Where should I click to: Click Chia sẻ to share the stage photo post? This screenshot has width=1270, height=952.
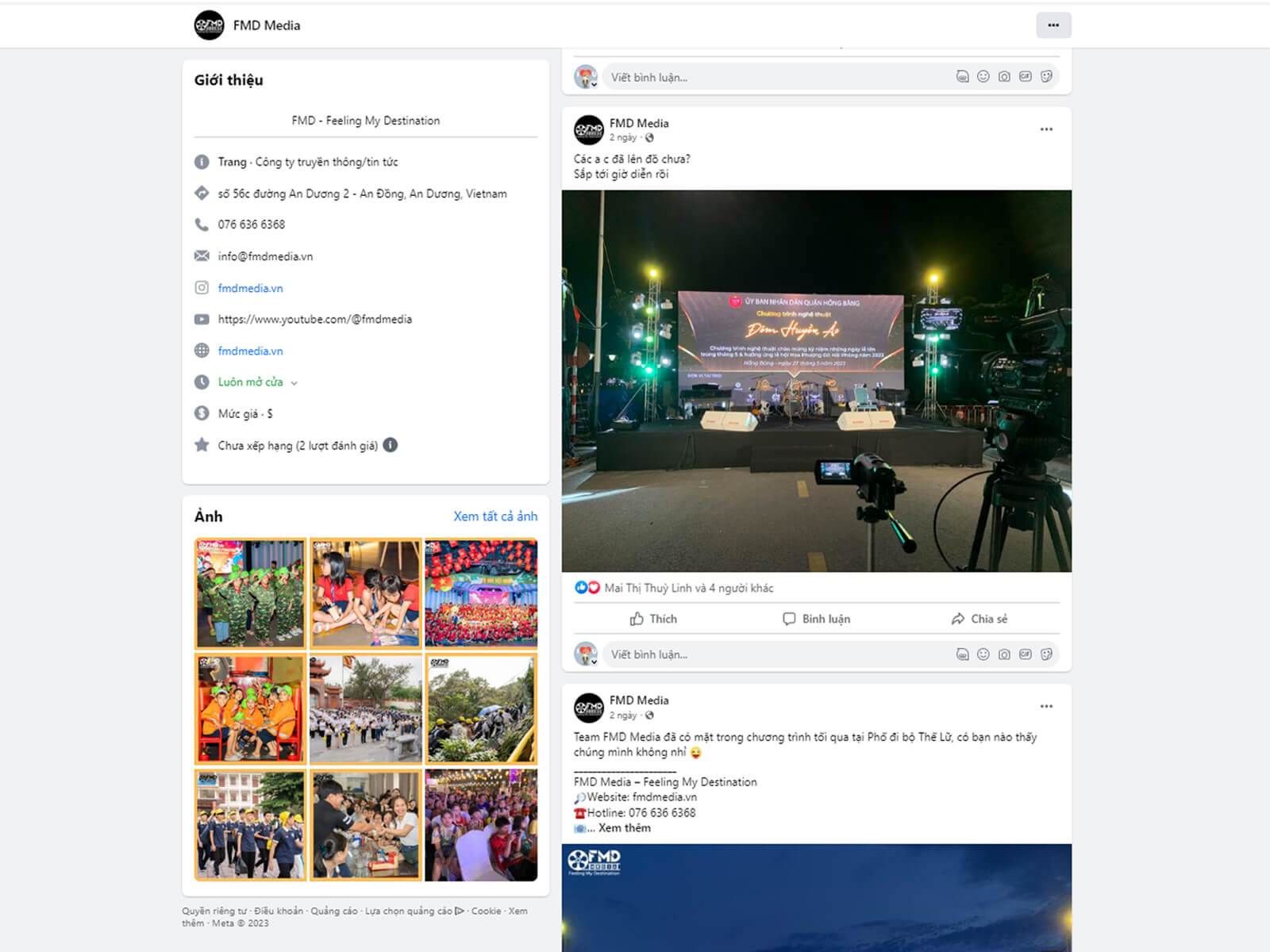tap(979, 619)
